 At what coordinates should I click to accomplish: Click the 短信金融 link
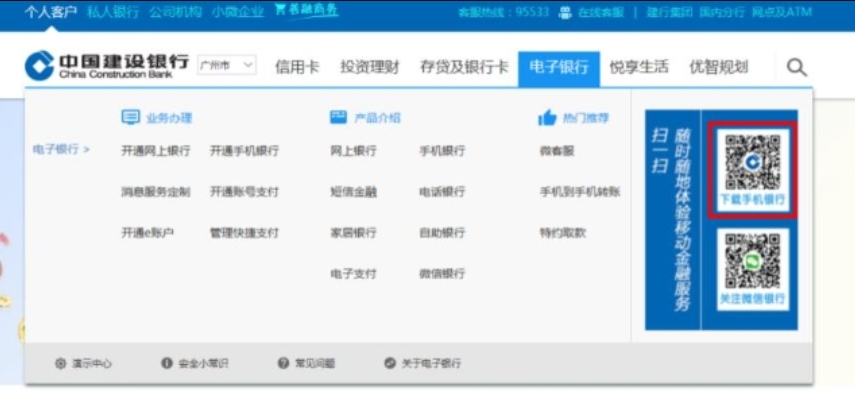point(353,192)
